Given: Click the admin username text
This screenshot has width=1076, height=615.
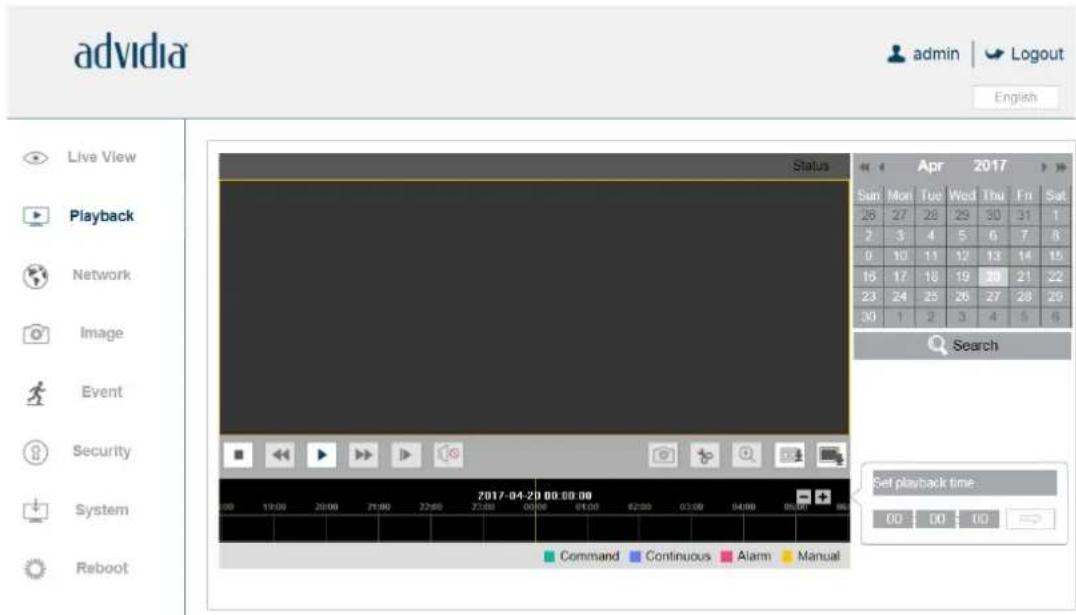Looking at the screenshot, I should (936, 54).
